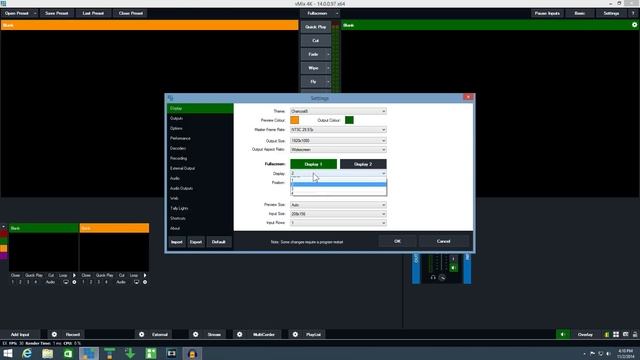Click the Export settings button

point(196,242)
